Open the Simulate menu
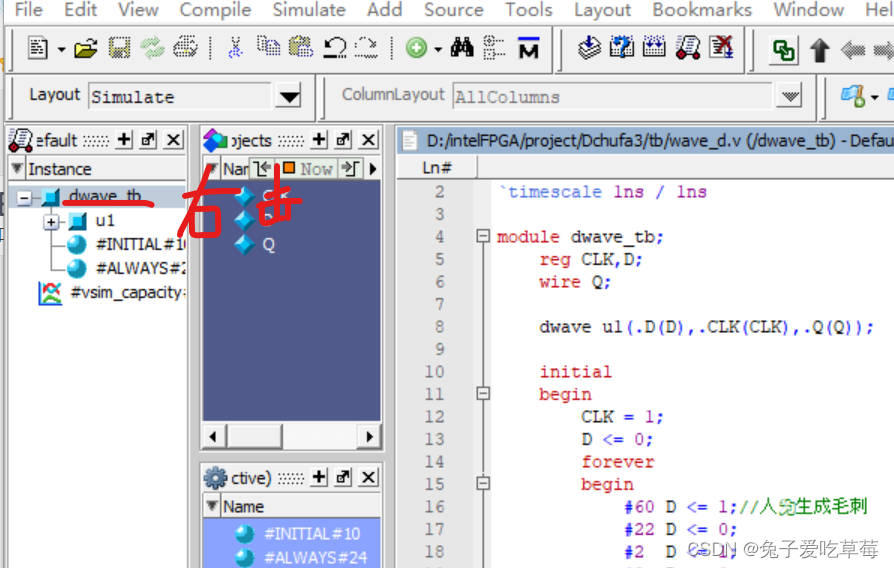This screenshot has width=894, height=568. (x=309, y=10)
